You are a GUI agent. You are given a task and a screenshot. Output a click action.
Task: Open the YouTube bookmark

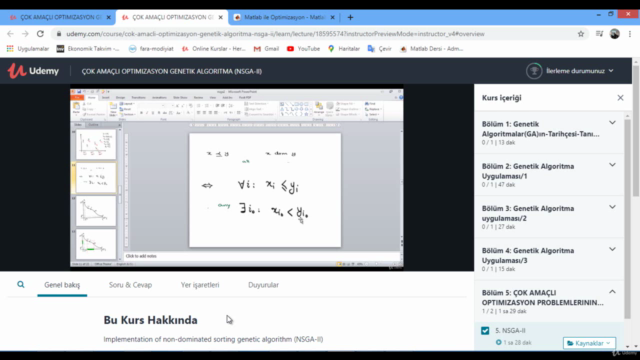pos(303,49)
